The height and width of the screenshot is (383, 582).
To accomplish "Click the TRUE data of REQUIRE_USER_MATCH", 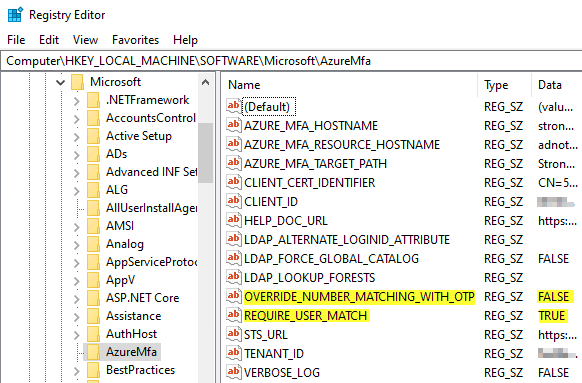I will click(552, 316).
